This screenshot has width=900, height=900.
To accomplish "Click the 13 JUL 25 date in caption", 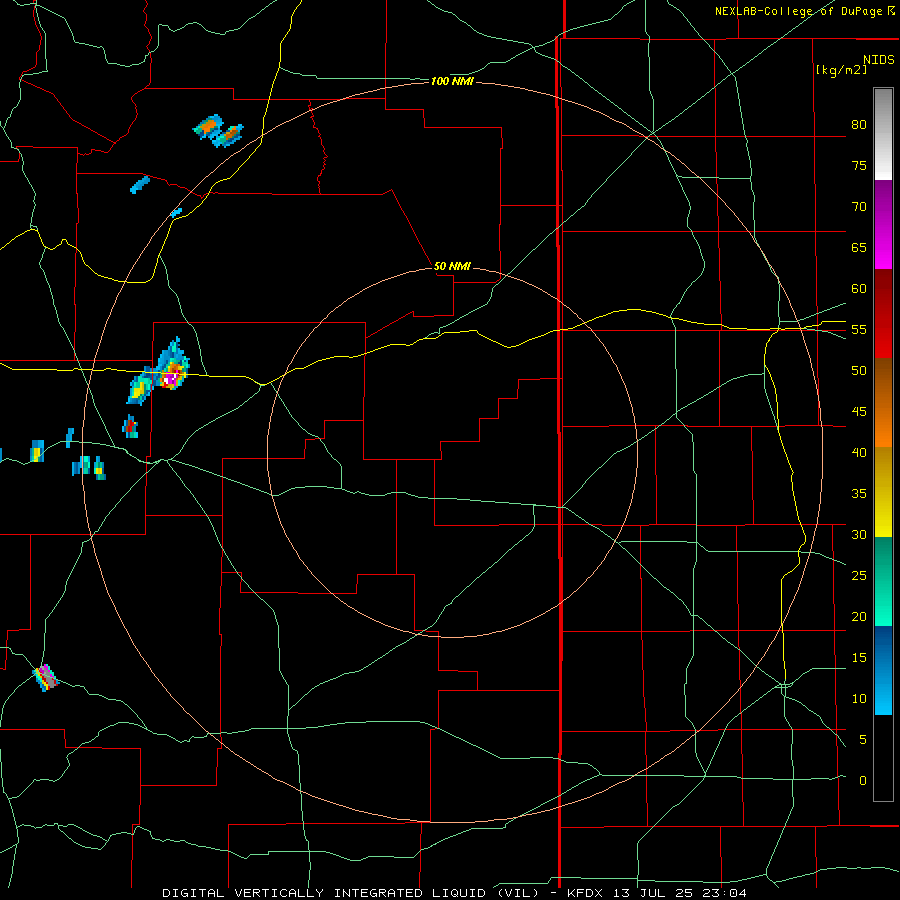I will [x=656, y=893].
